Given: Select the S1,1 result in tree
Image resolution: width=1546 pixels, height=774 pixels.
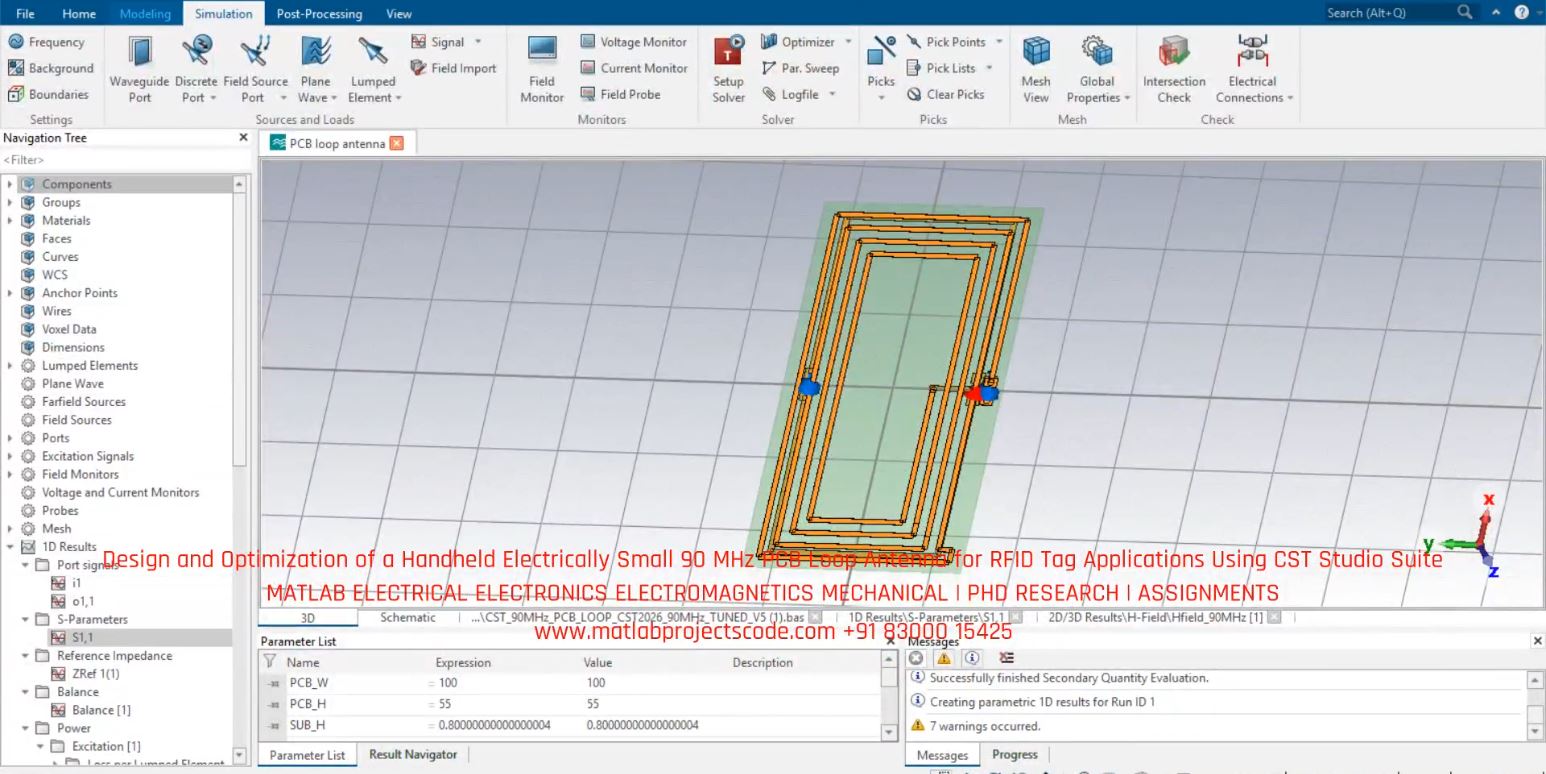Looking at the screenshot, I should [x=82, y=637].
